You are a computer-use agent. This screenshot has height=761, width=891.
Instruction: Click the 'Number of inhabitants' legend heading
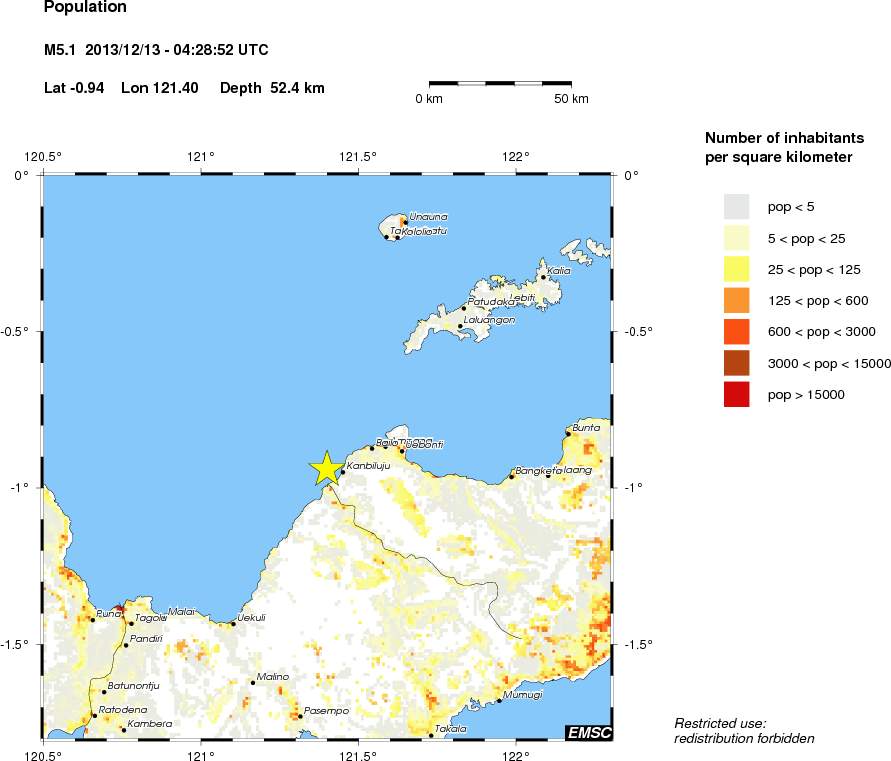(784, 138)
